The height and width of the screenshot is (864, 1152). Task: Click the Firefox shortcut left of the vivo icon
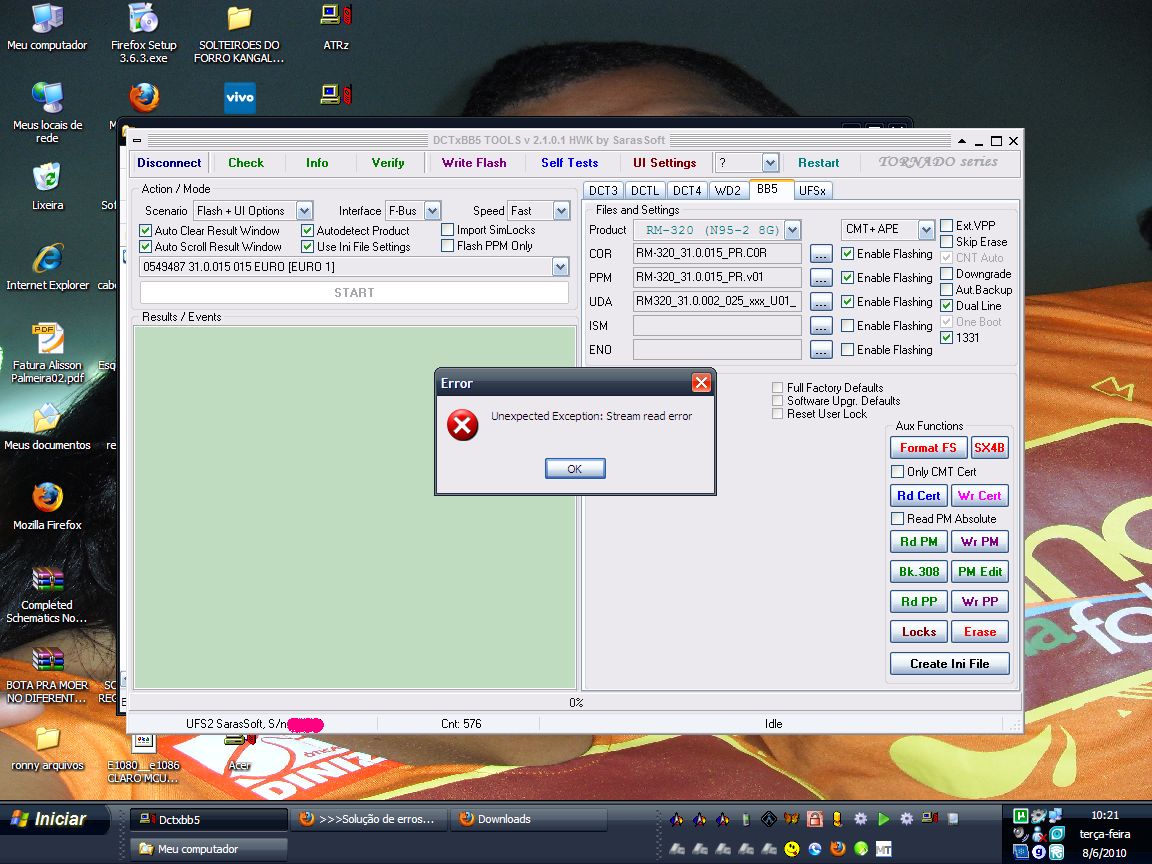pos(144,98)
